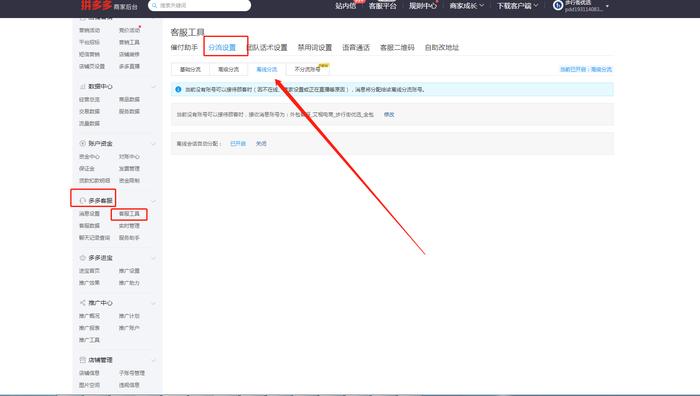This screenshot has height=396, width=700.
Task: Open 营销工具 in sidebar
Action: 129,42
